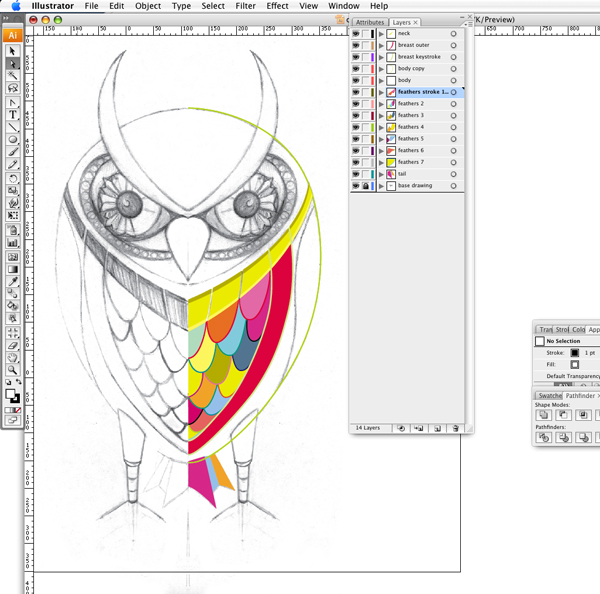Select the Direct Selection tool
Screen dimensions: 600x594
tap(13, 64)
